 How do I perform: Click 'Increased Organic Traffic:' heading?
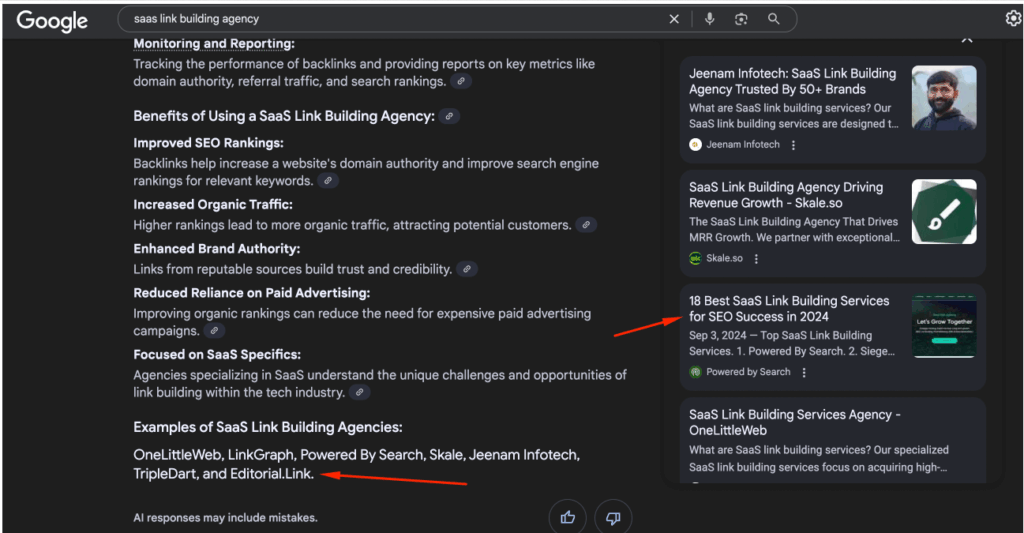(213, 204)
